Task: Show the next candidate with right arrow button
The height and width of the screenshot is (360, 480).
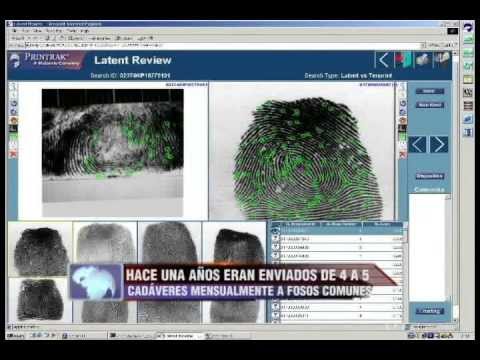Action: click(x=439, y=144)
